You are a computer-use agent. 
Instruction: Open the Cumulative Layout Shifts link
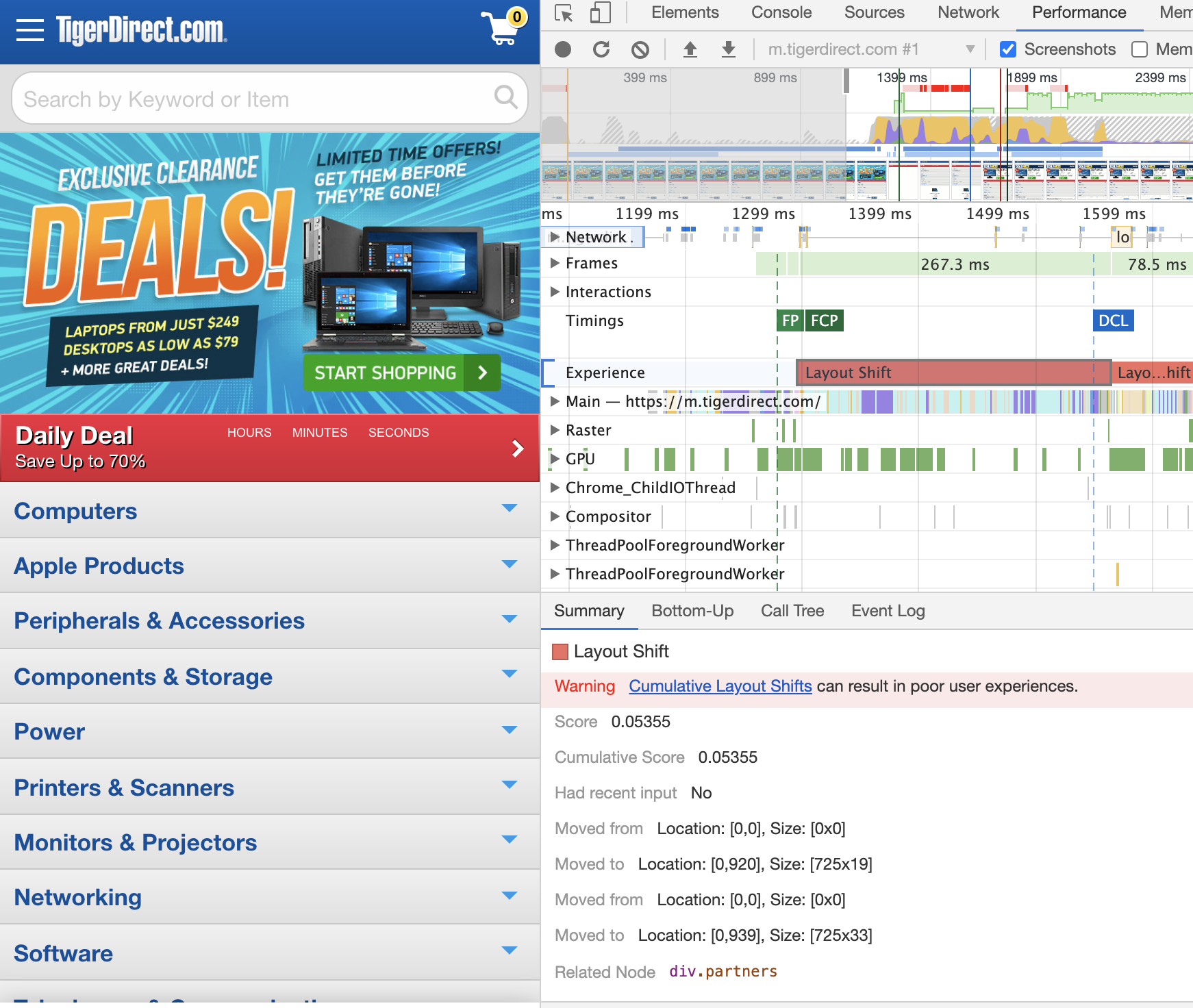click(x=720, y=686)
